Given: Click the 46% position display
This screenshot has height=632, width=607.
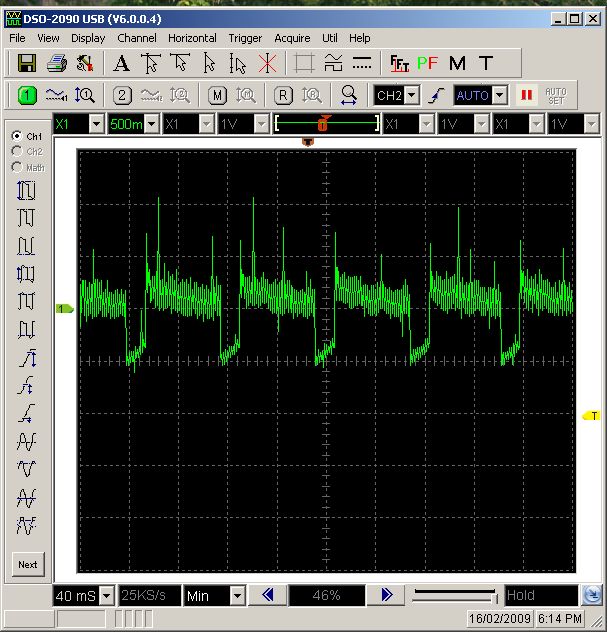Looking at the screenshot, I should tap(327, 595).
